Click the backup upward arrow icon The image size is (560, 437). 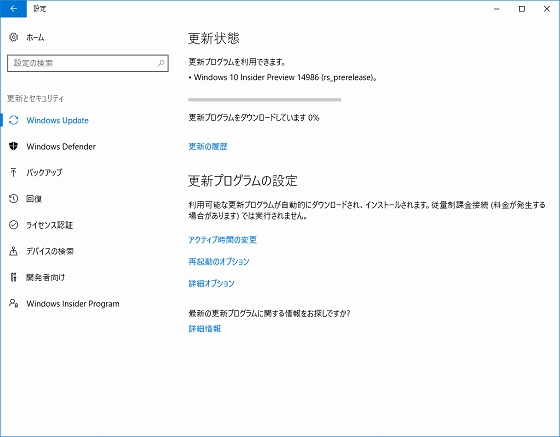[14, 172]
